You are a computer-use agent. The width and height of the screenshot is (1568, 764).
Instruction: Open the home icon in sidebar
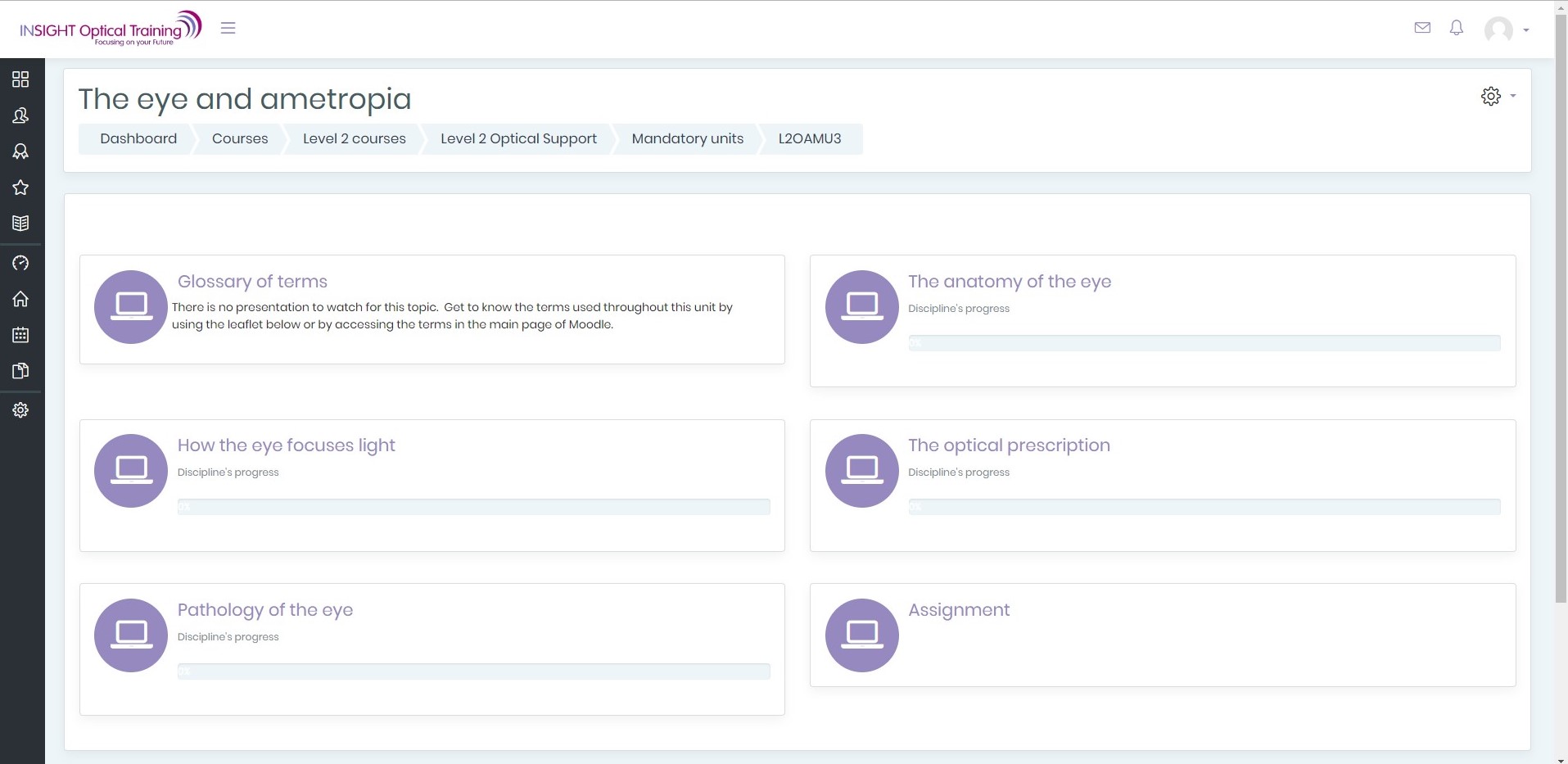pyautogui.click(x=20, y=299)
